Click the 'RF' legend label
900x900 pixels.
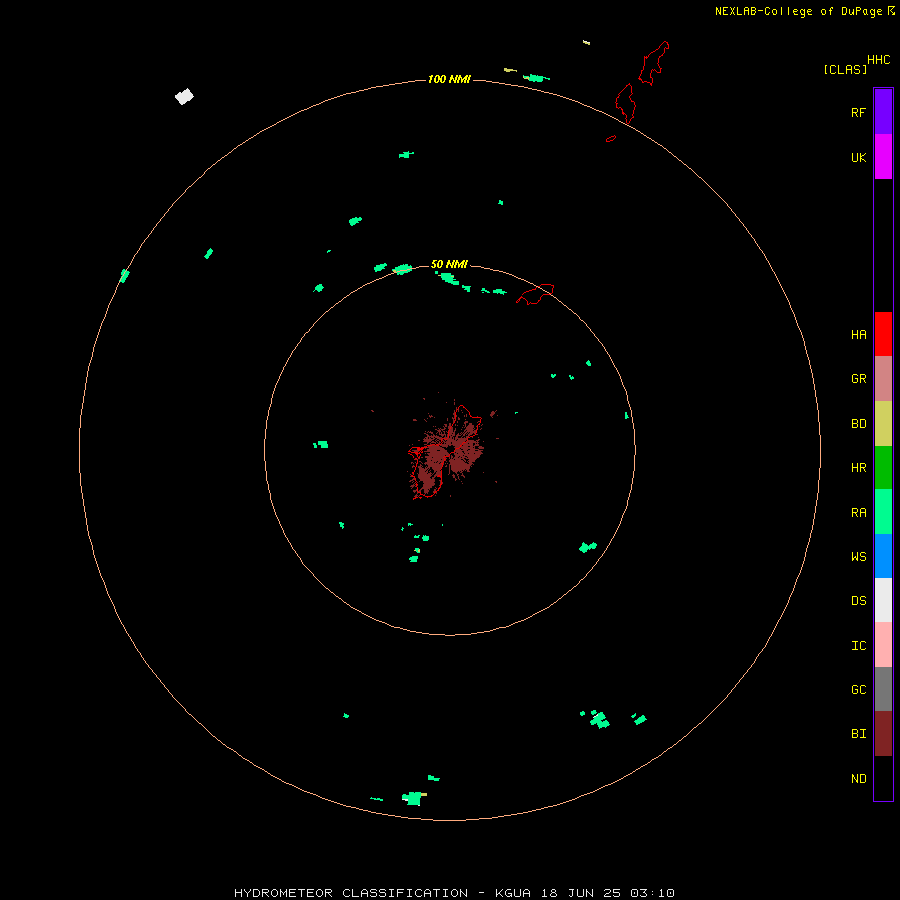point(858,112)
